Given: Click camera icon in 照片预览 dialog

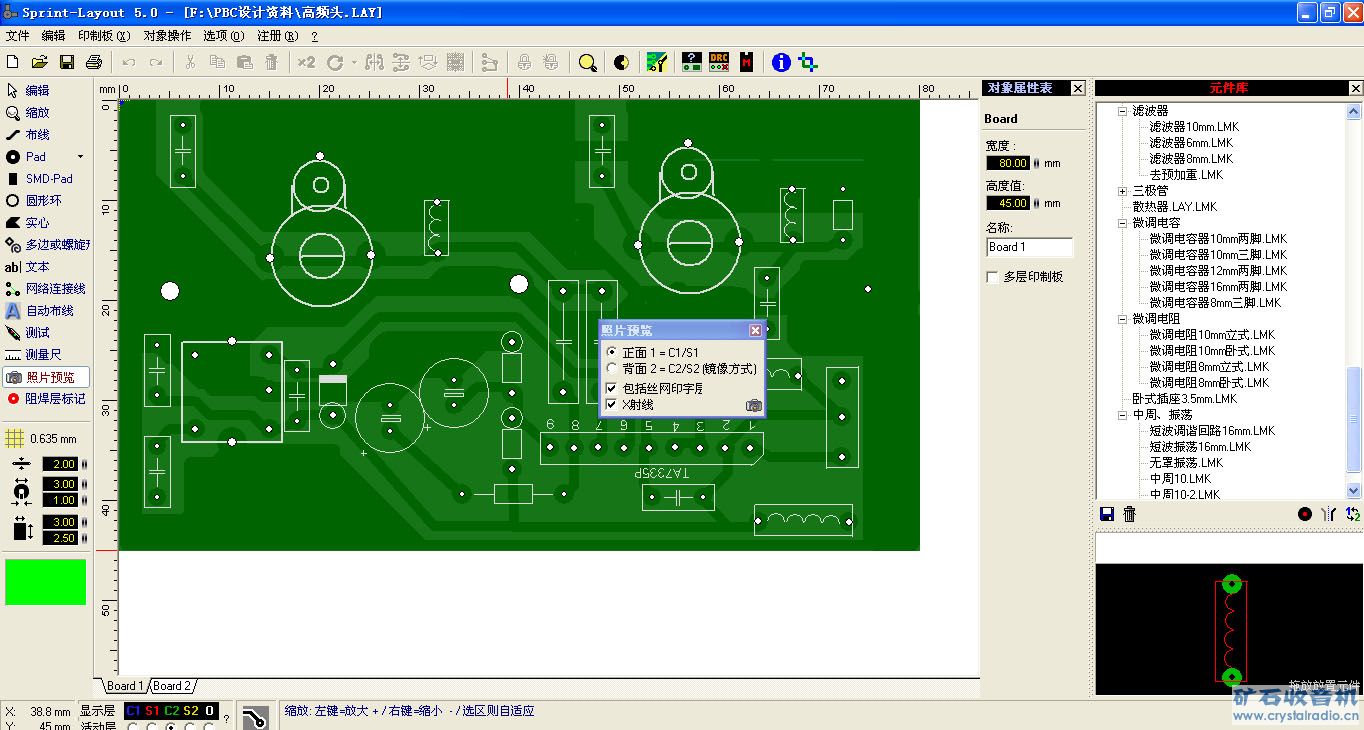Looking at the screenshot, I should coord(754,405).
